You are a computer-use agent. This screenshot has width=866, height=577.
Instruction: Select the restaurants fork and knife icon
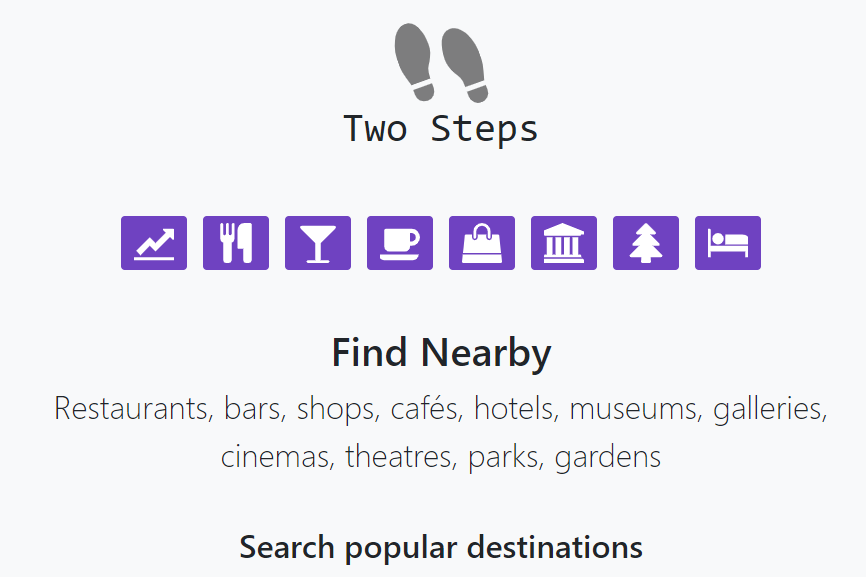point(236,243)
